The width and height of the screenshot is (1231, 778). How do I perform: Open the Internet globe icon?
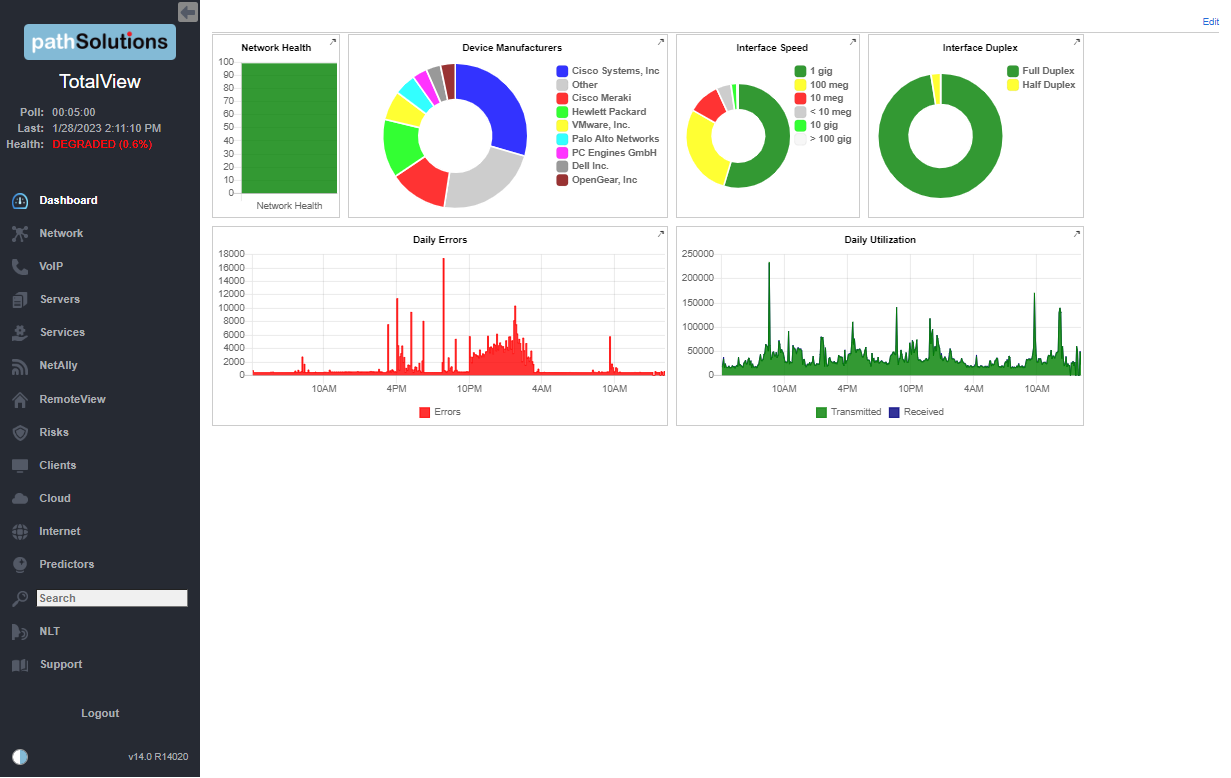pos(20,531)
